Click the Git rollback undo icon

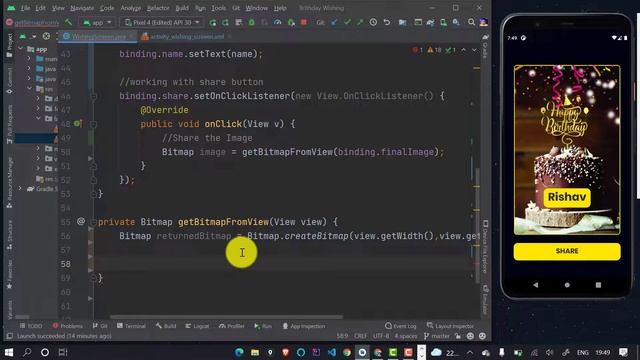coord(387,22)
